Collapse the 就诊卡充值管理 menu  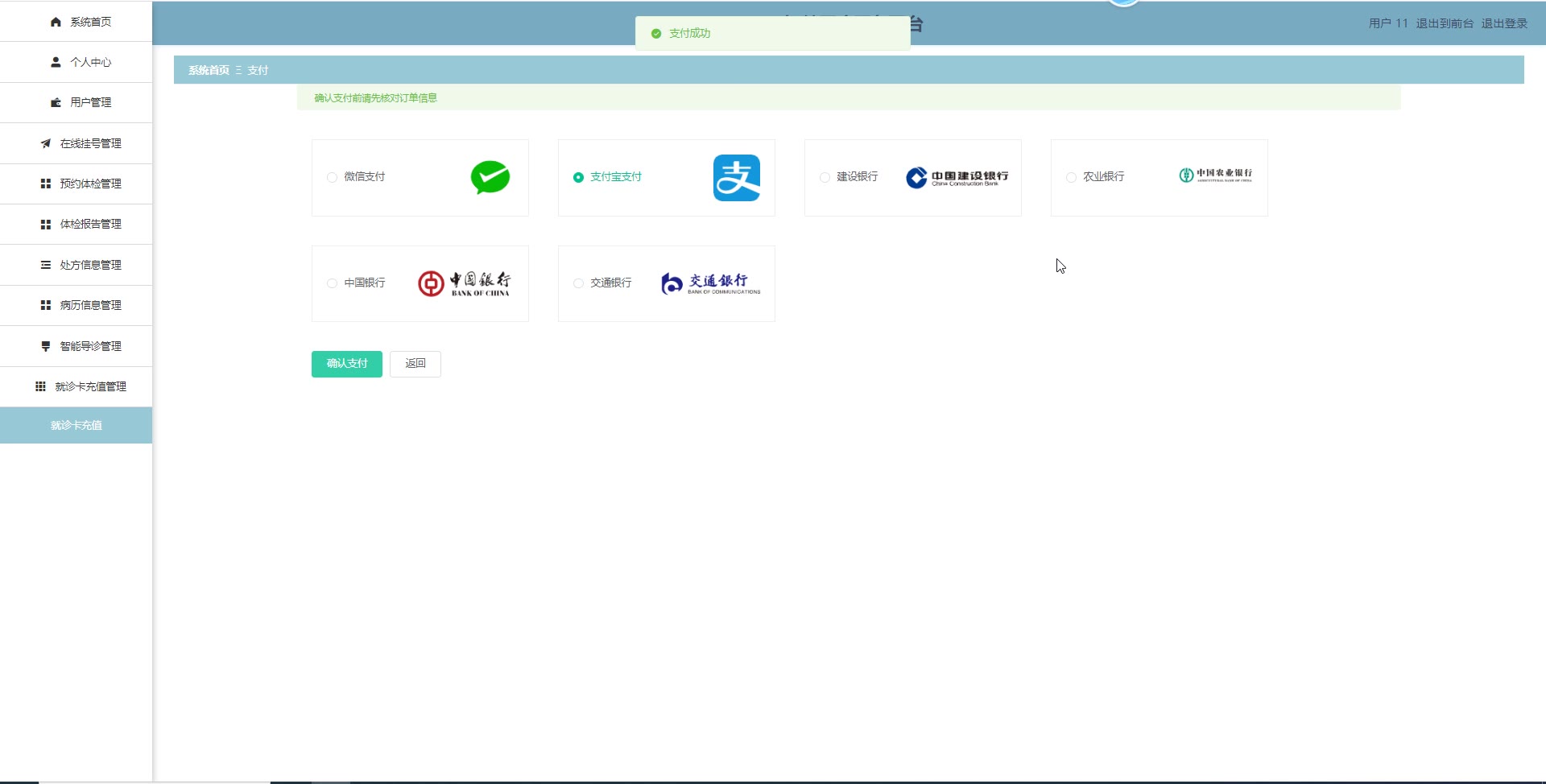click(x=76, y=386)
